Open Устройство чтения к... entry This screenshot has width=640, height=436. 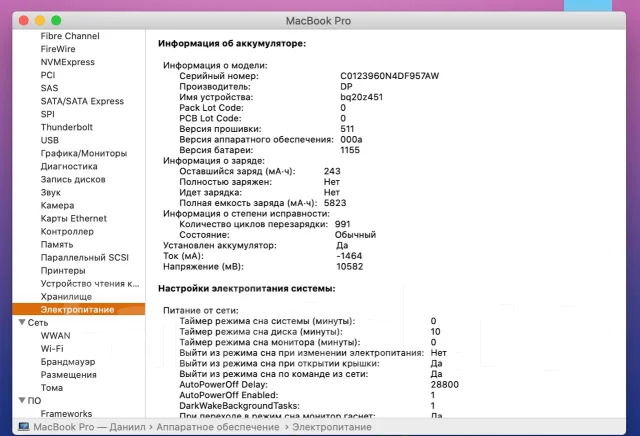(x=90, y=284)
